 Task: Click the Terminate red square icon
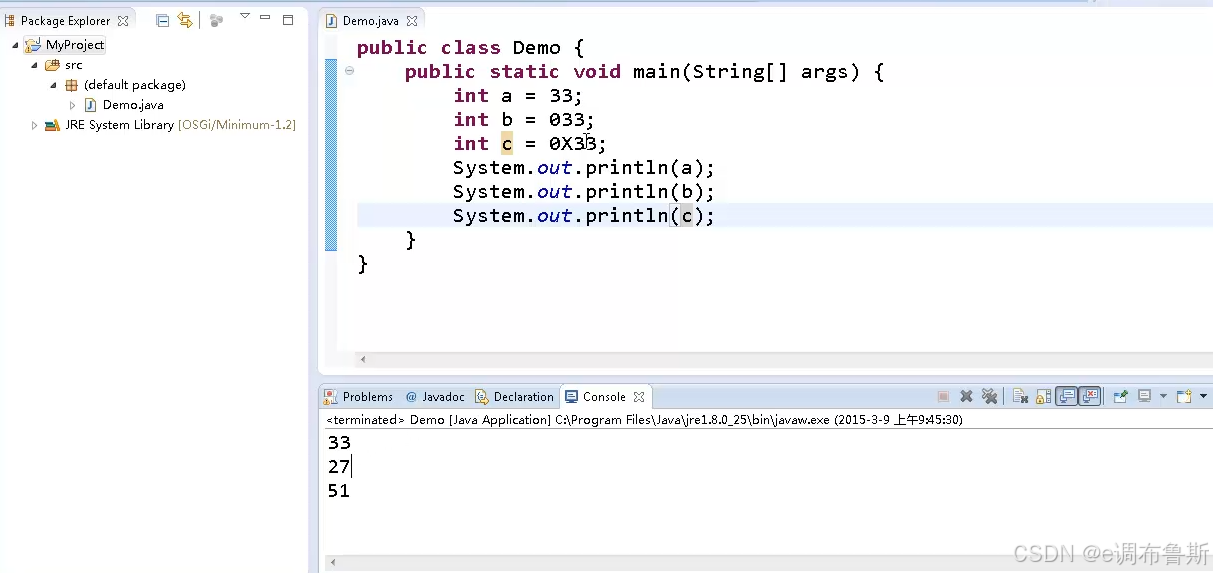click(943, 396)
